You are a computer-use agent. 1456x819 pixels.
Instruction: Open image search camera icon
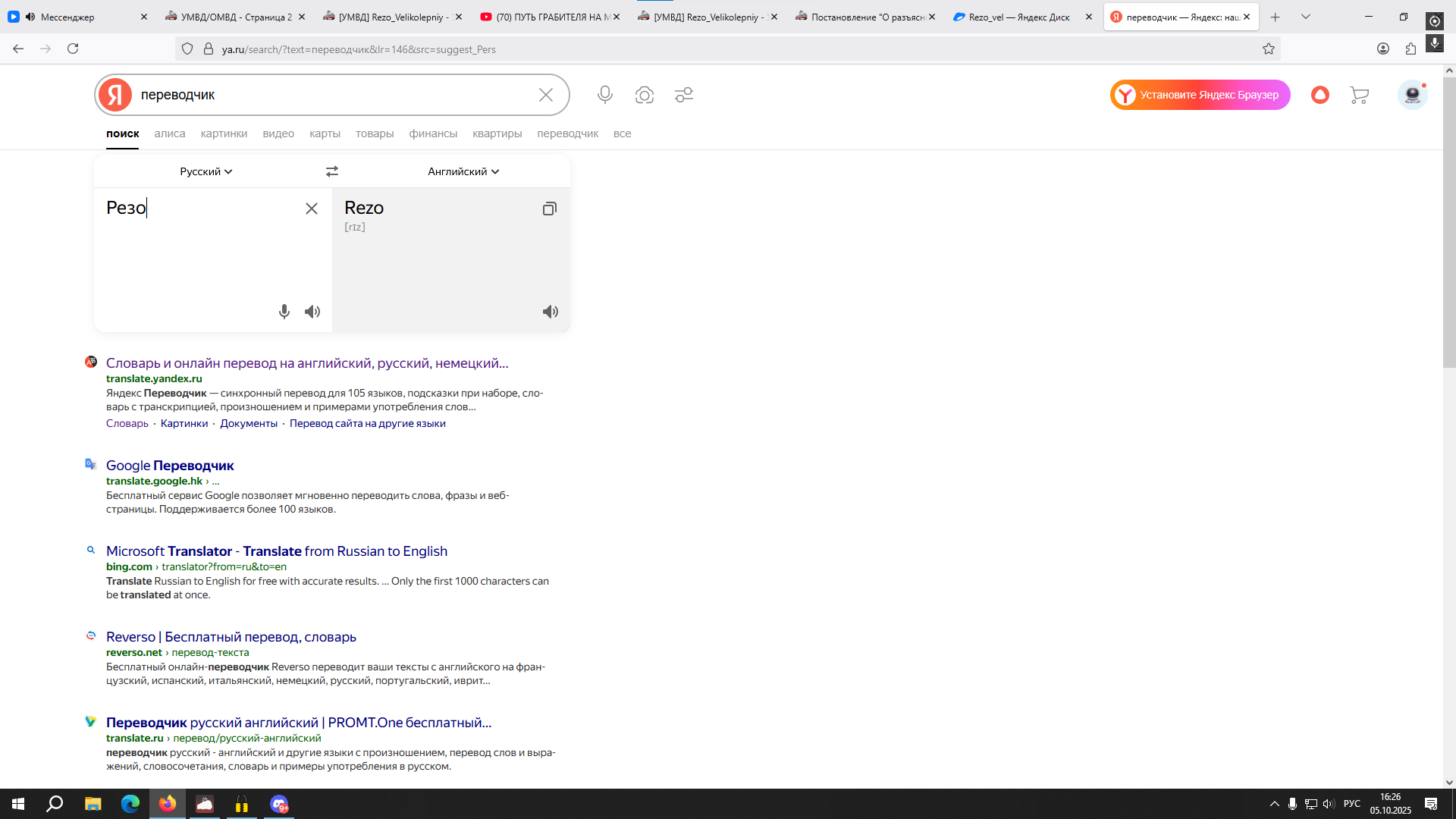(x=645, y=95)
